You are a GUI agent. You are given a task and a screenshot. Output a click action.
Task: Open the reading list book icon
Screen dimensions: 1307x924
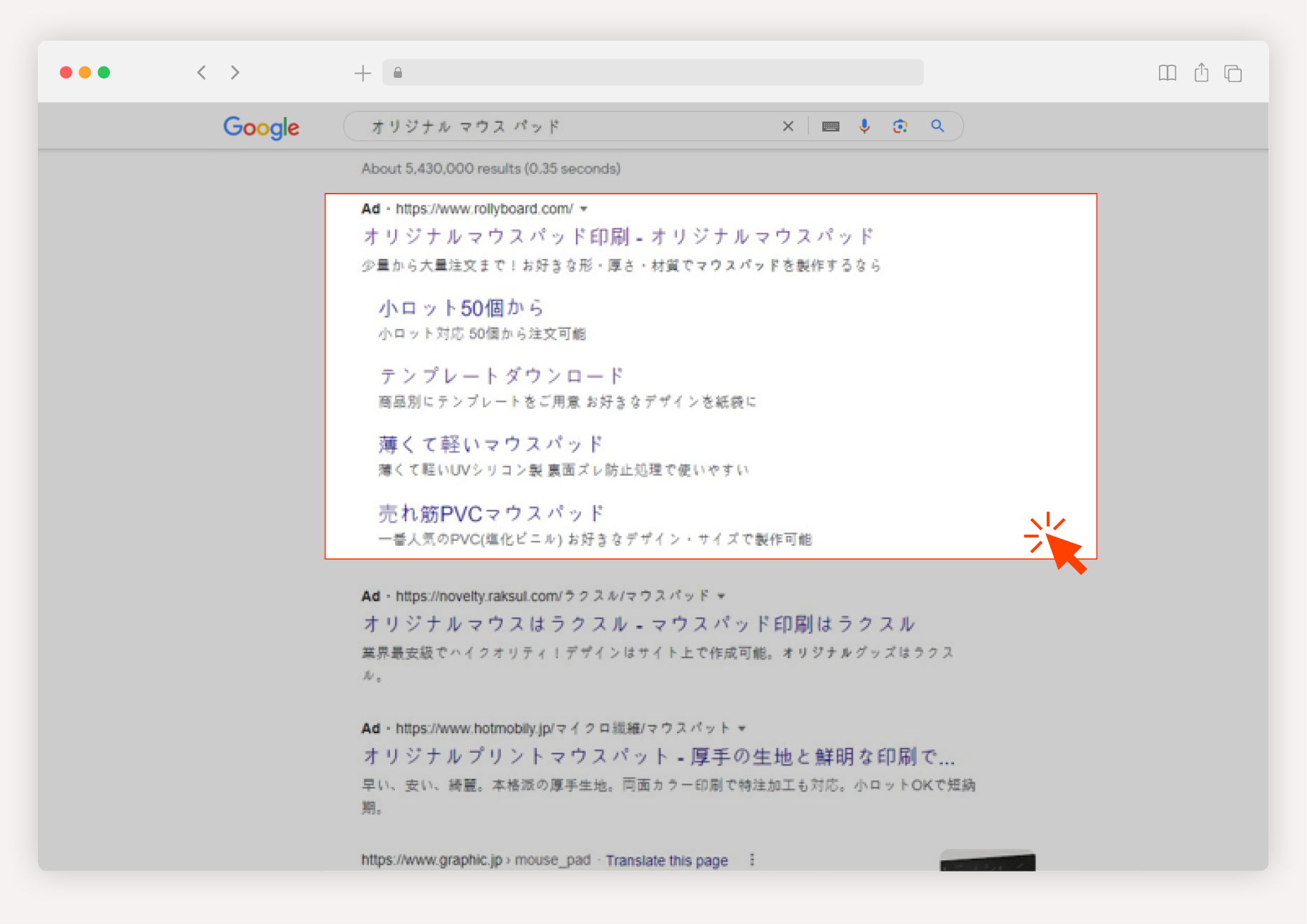tap(1167, 73)
